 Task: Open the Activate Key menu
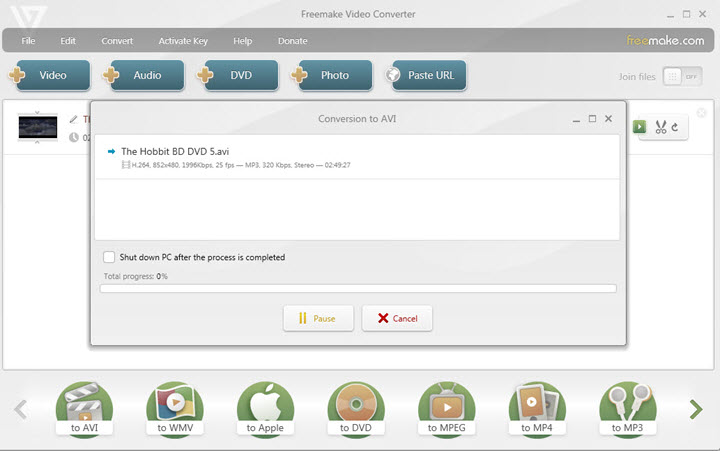pos(183,41)
